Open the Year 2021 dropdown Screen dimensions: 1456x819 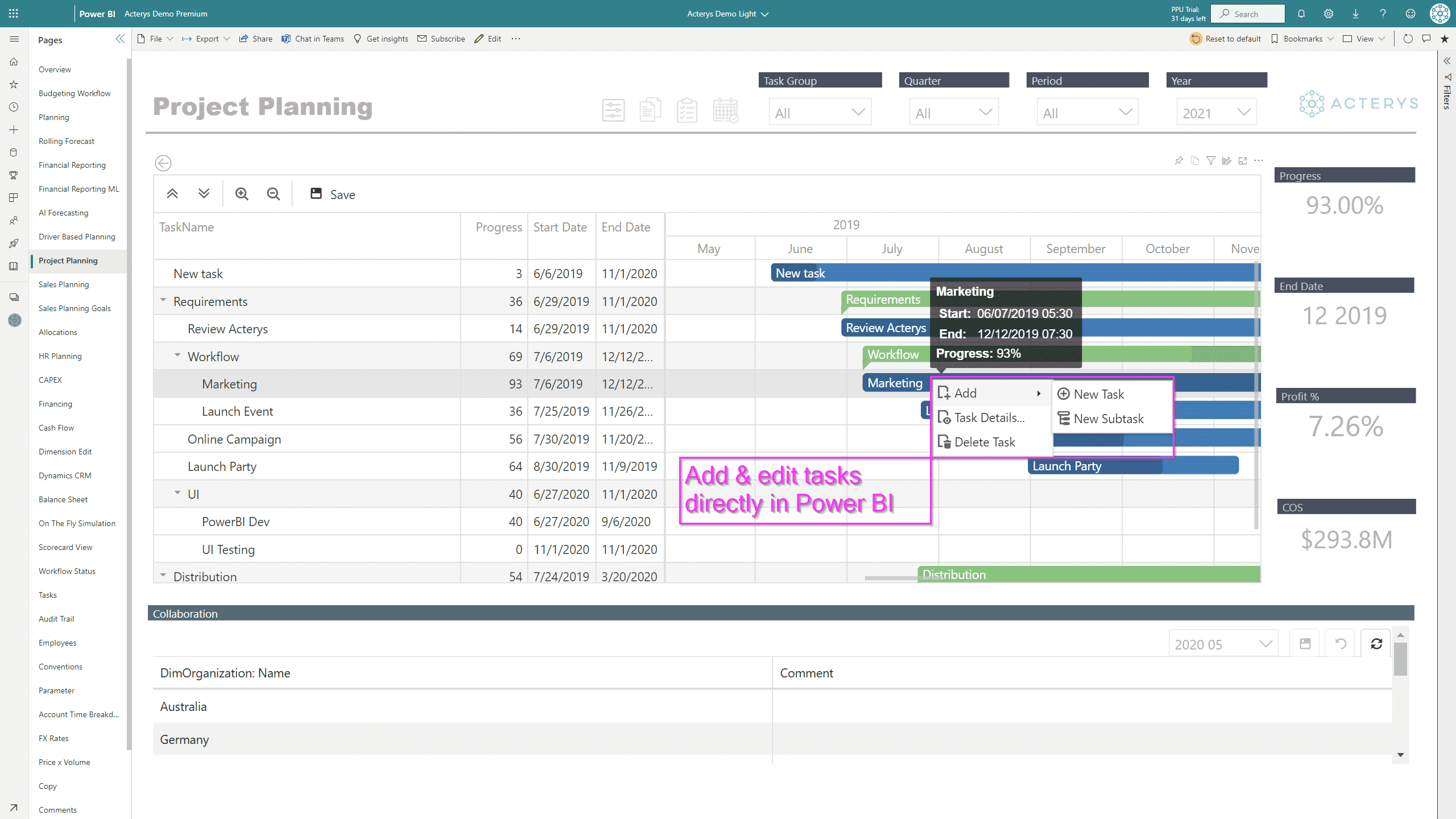[x=1216, y=113]
